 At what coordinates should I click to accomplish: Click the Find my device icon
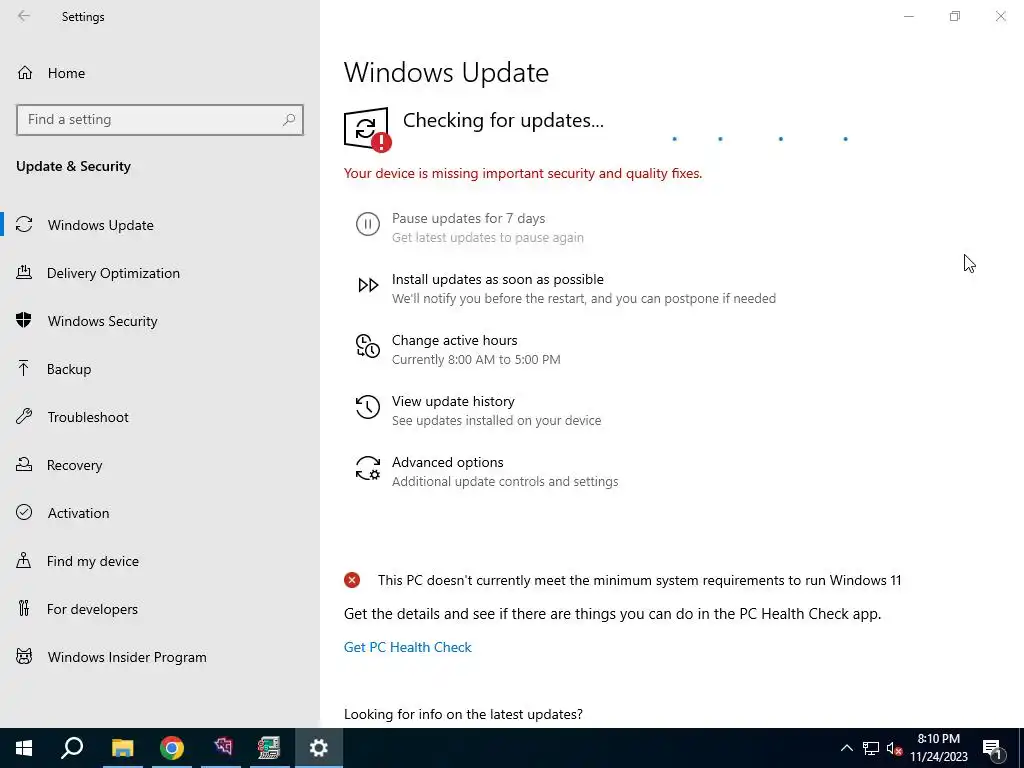(x=24, y=561)
